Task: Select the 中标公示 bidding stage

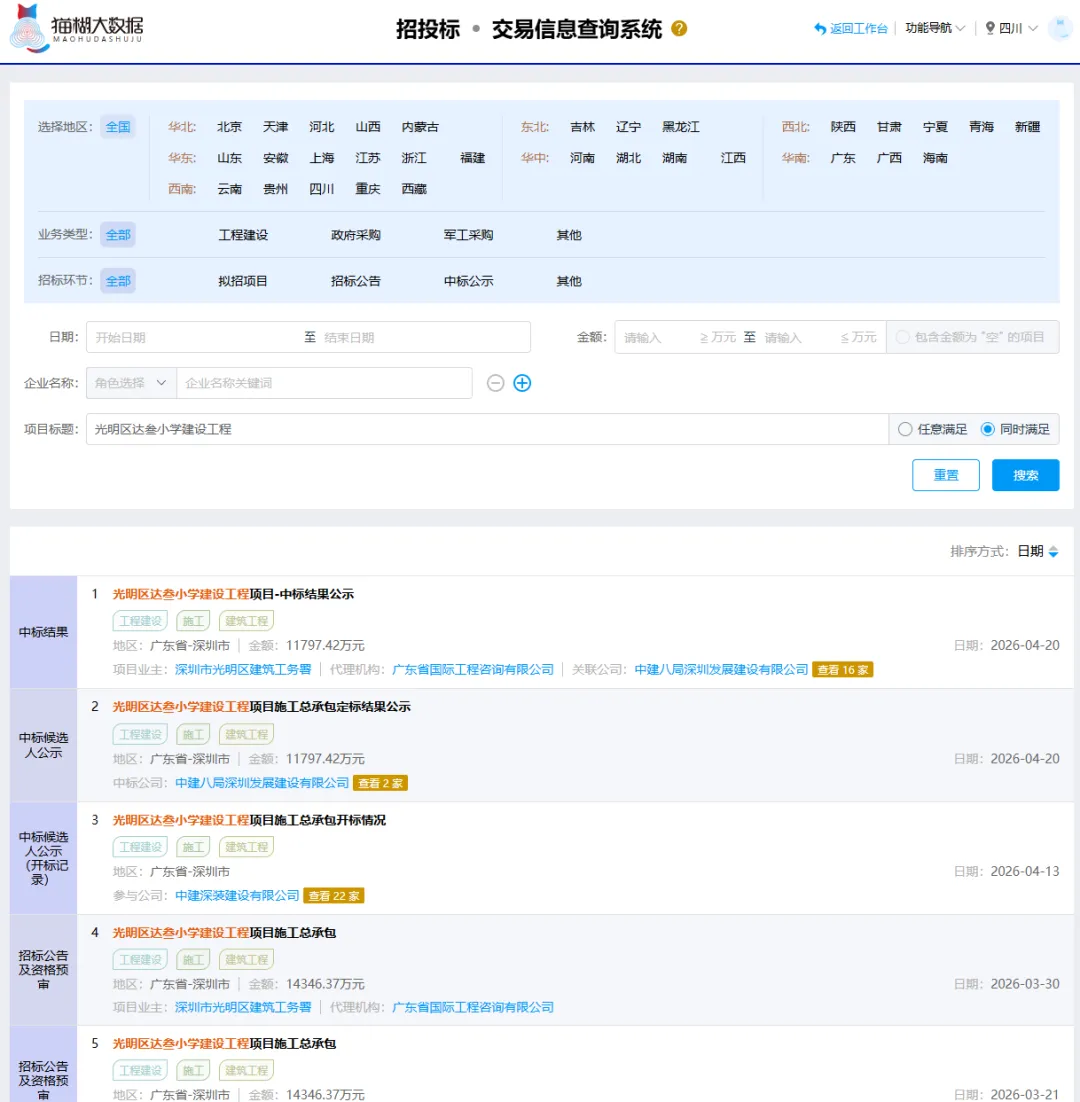Action: [468, 281]
